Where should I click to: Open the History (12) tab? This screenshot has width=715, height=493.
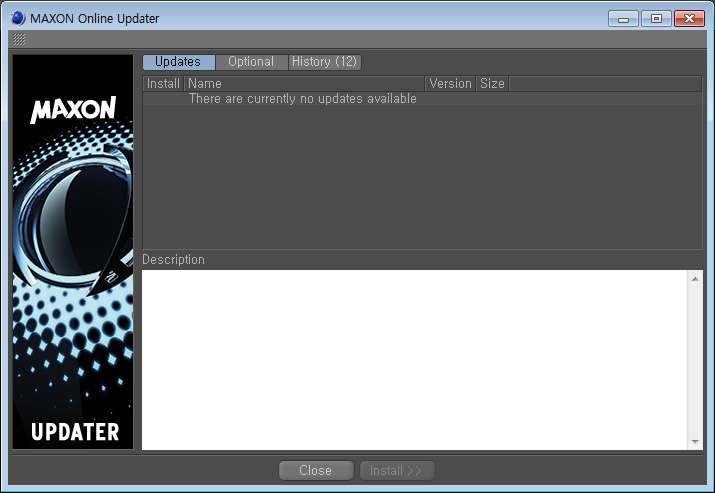(x=325, y=62)
